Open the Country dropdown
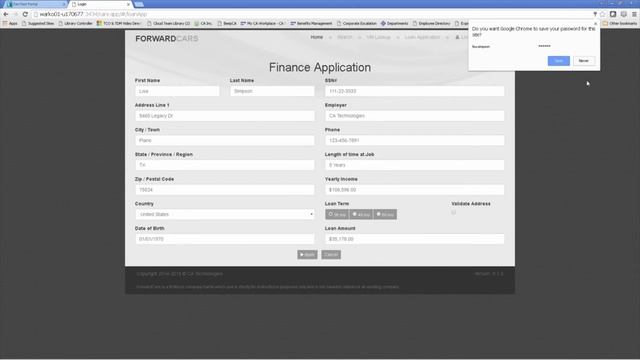The image size is (640, 360). click(x=224, y=214)
